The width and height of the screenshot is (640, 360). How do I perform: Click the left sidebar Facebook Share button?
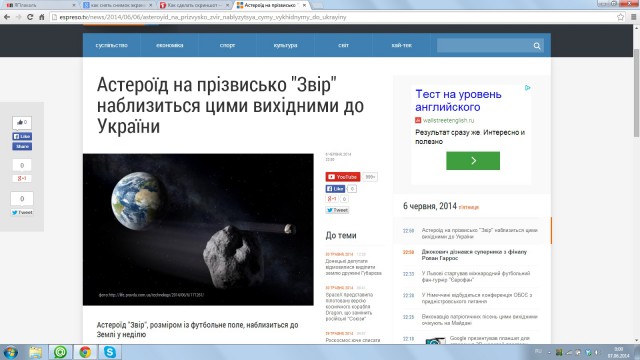[x=22, y=147]
